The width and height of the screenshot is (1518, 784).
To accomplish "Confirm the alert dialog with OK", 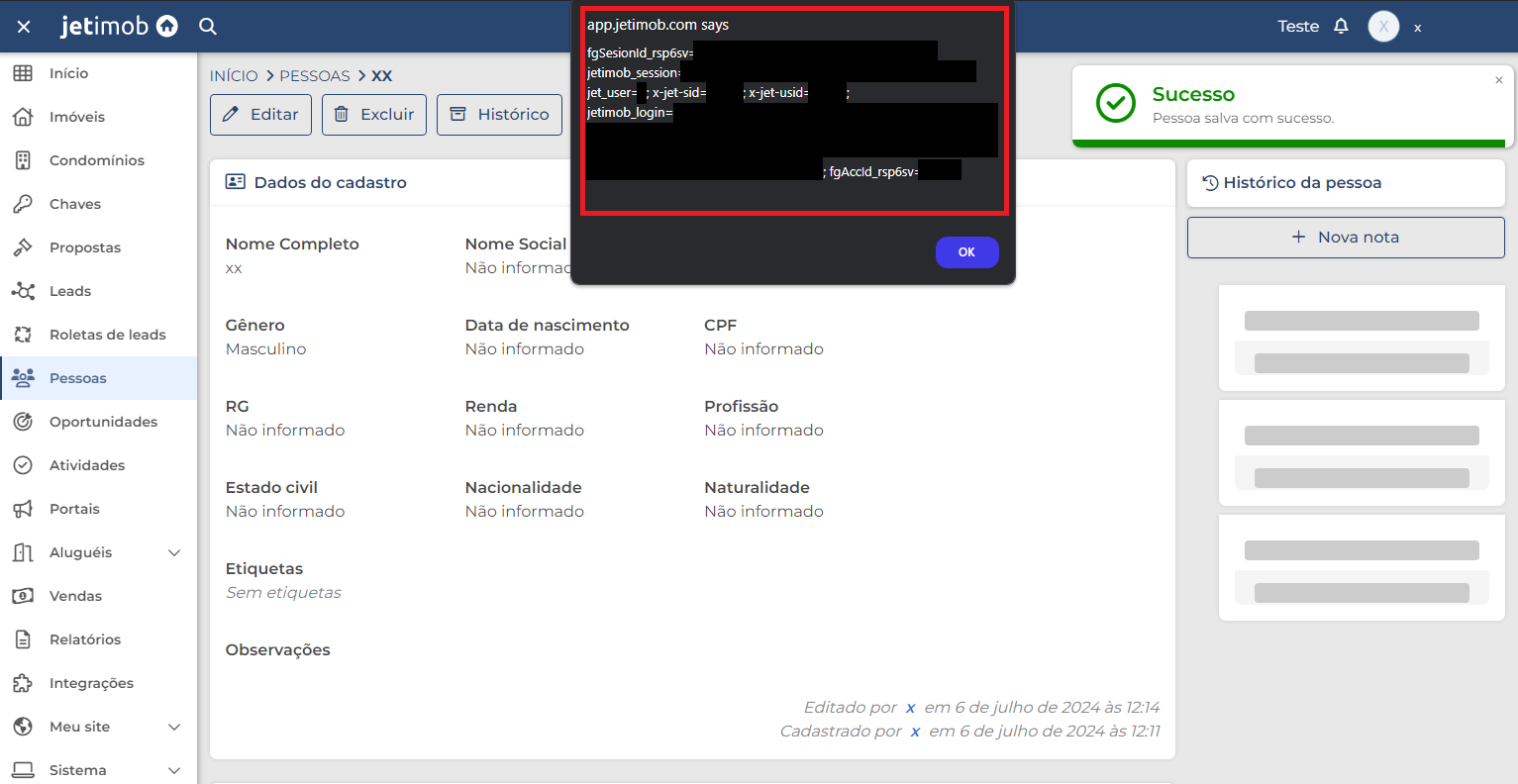I will coord(966,252).
